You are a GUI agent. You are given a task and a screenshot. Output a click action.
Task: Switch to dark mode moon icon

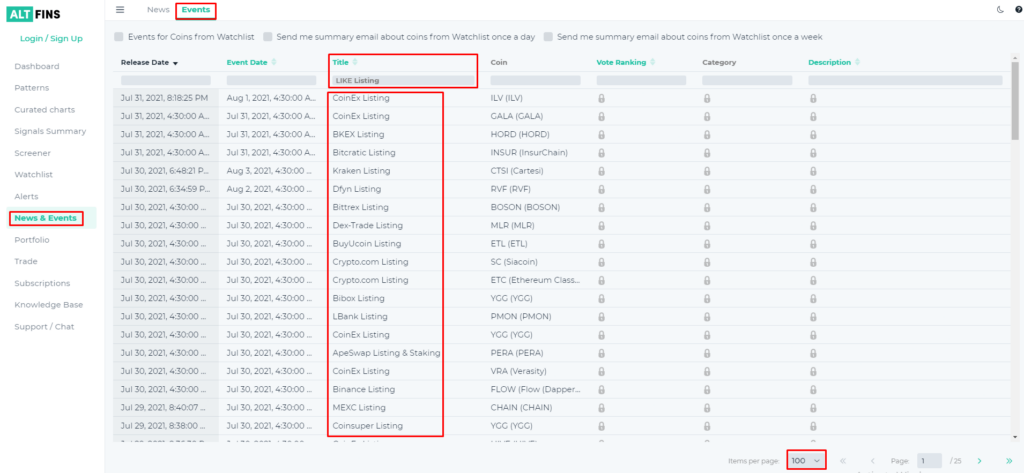tap(1000, 9)
